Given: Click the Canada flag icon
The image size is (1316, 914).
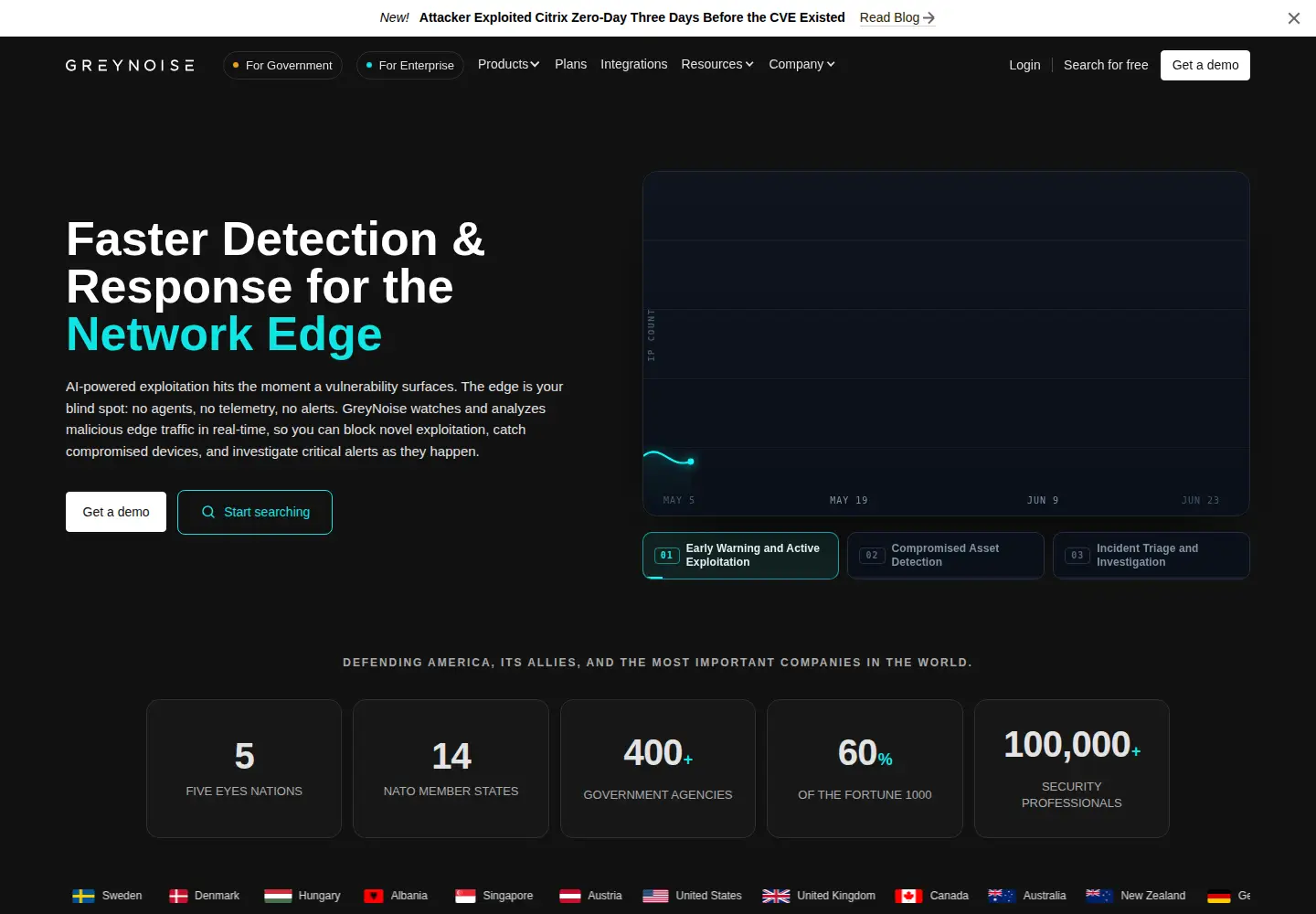Looking at the screenshot, I should pos(908,896).
